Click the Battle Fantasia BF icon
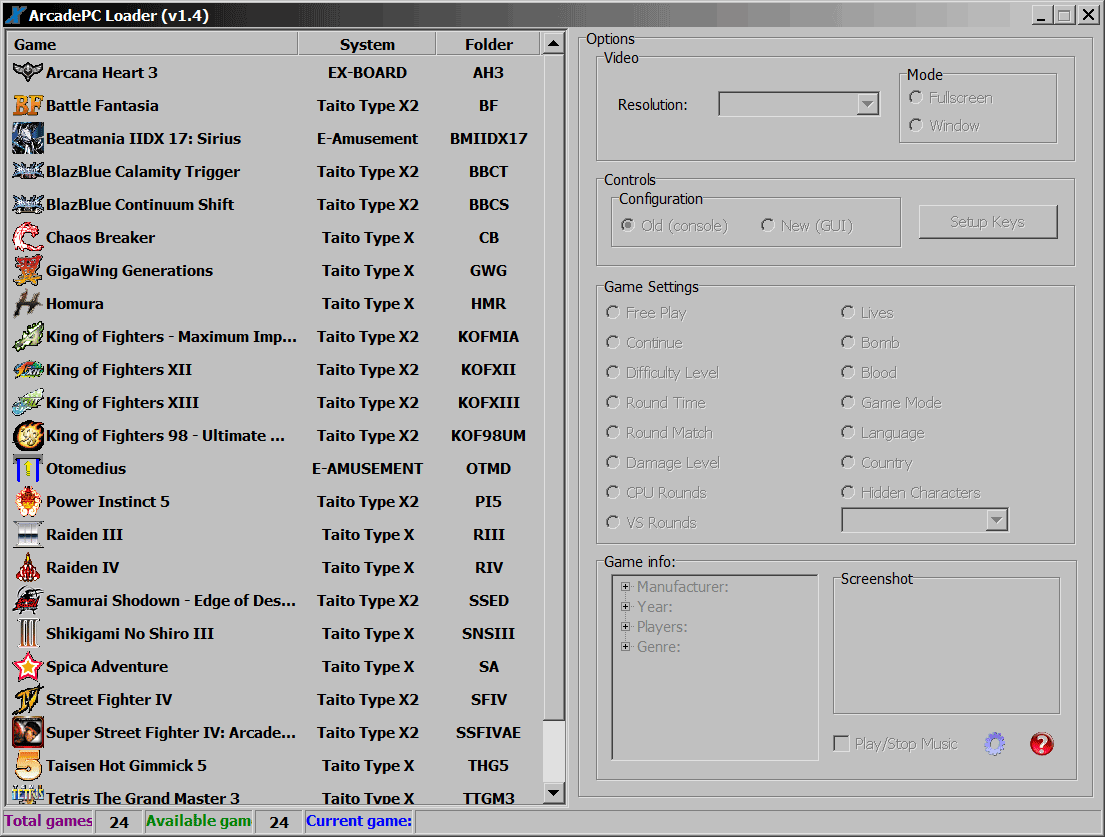The height and width of the screenshot is (837, 1105). point(27,105)
